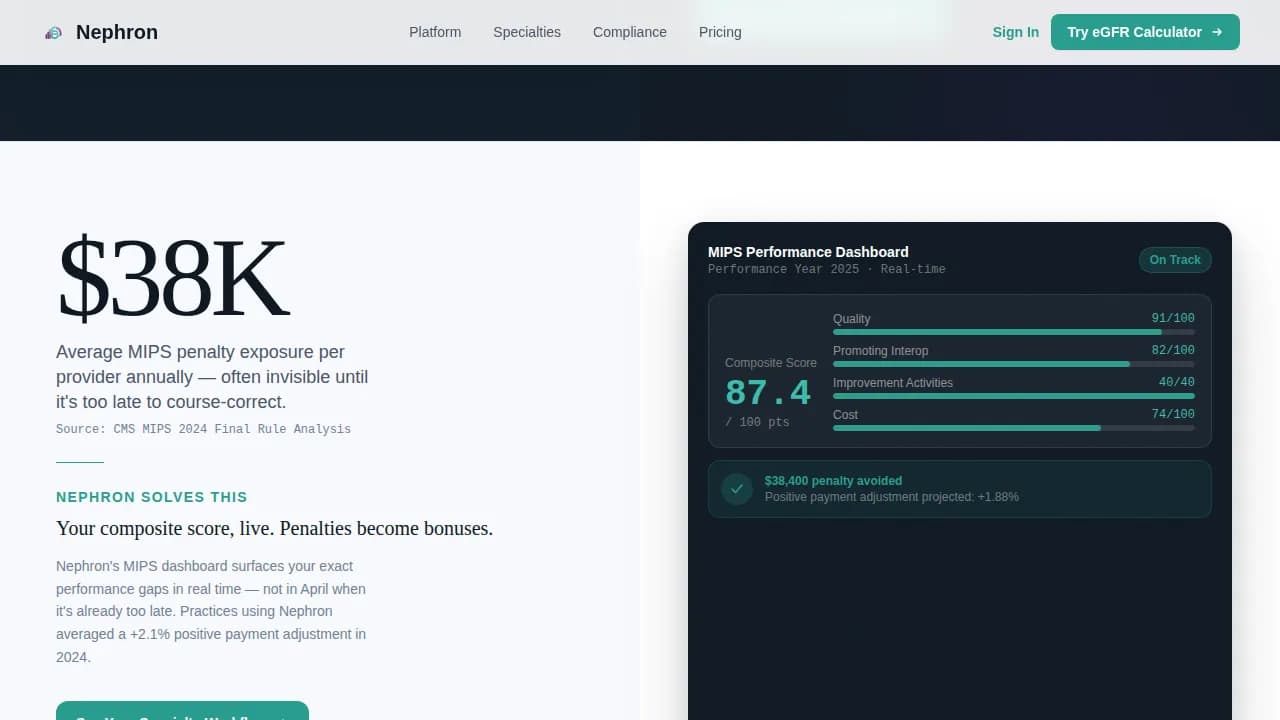This screenshot has height=720, width=1280.
Task: Click the Performance Year 2025 · Real-time subtitle
Action: [826, 269]
